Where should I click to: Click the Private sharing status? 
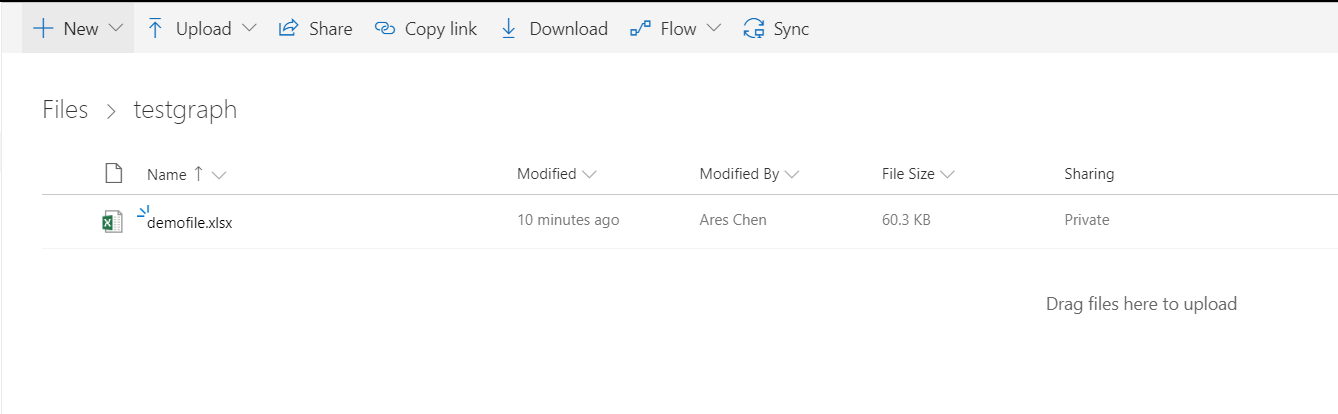[x=1086, y=220]
